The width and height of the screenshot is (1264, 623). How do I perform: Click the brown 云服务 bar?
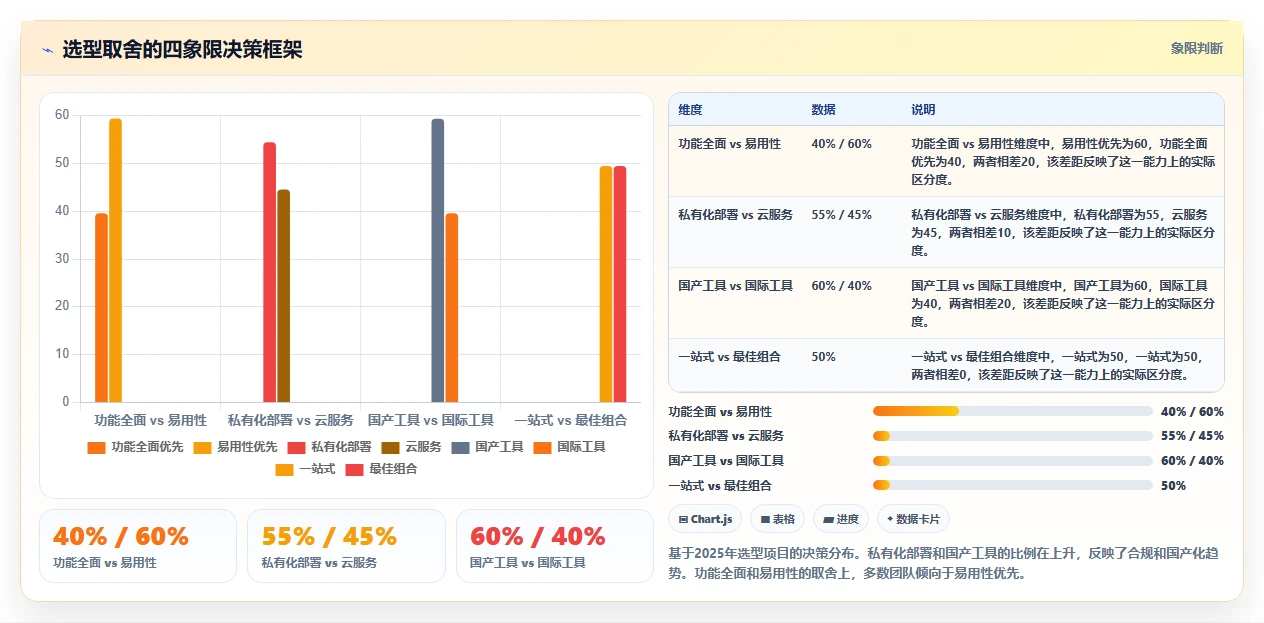click(283, 296)
